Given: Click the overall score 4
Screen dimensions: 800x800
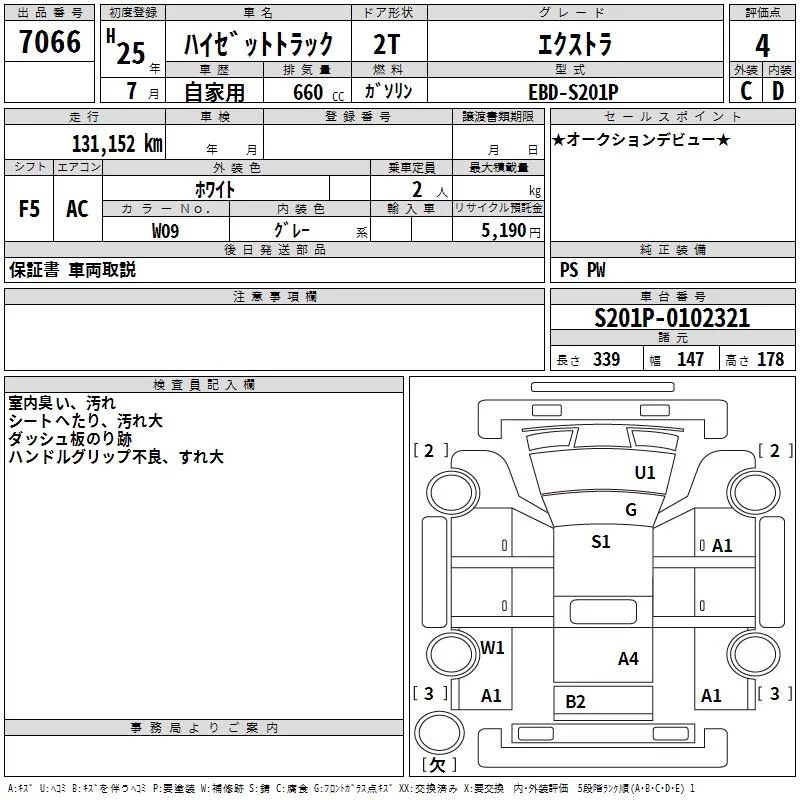Looking at the screenshot, I should (x=762, y=45).
